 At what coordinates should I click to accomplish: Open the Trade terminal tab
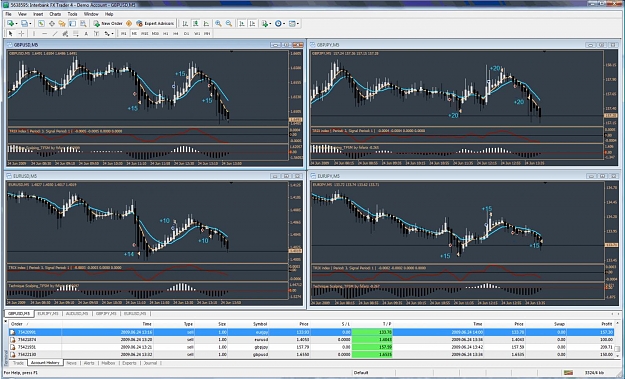18,363
